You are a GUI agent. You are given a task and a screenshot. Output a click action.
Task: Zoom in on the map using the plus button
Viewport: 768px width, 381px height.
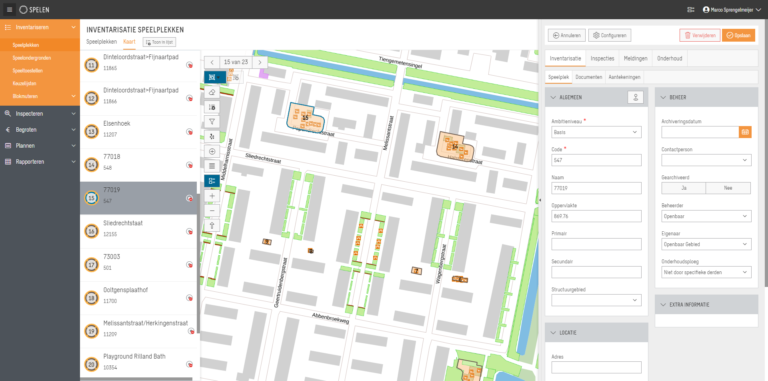click(x=212, y=196)
